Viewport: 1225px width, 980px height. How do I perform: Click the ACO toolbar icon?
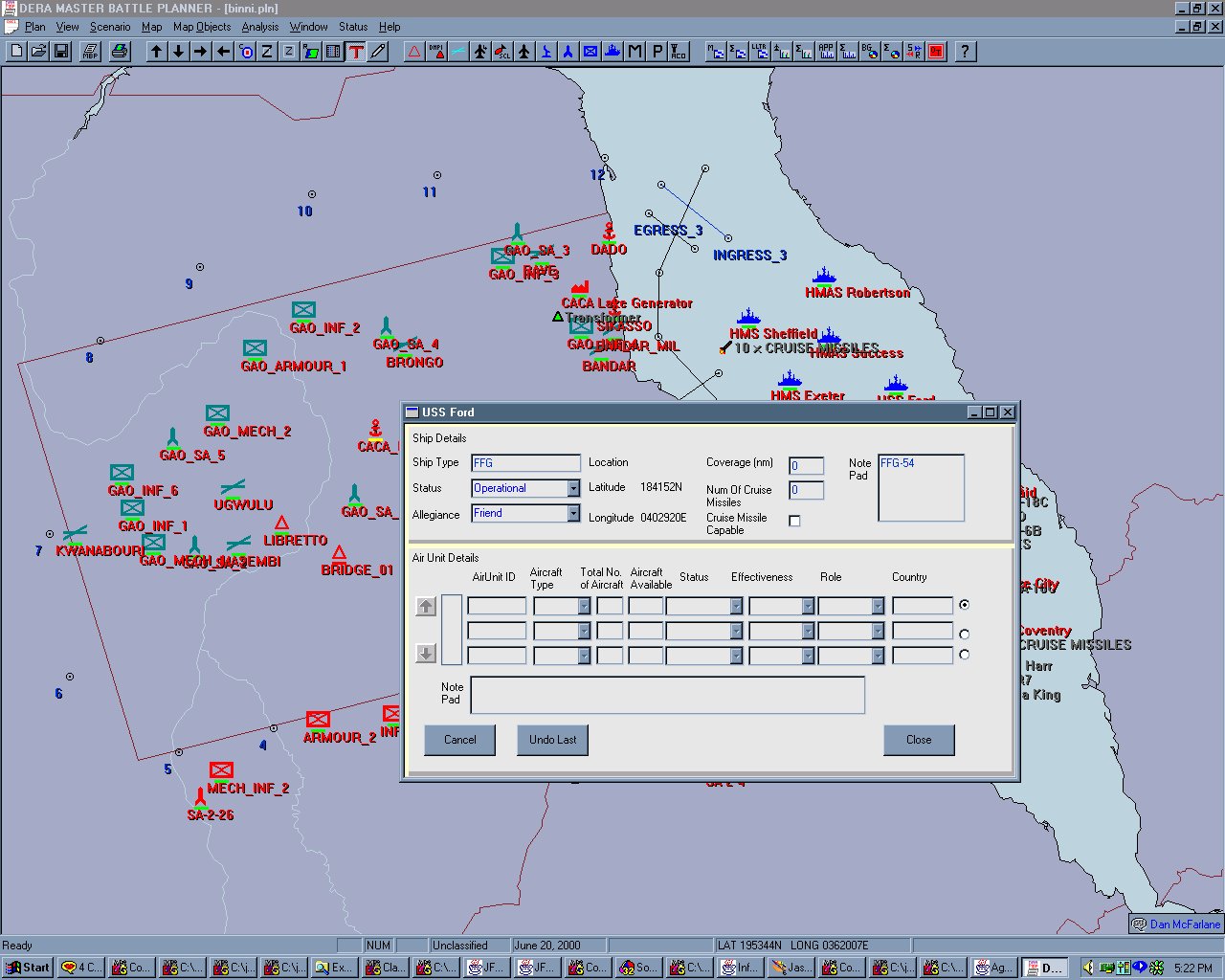tap(679, 52)
